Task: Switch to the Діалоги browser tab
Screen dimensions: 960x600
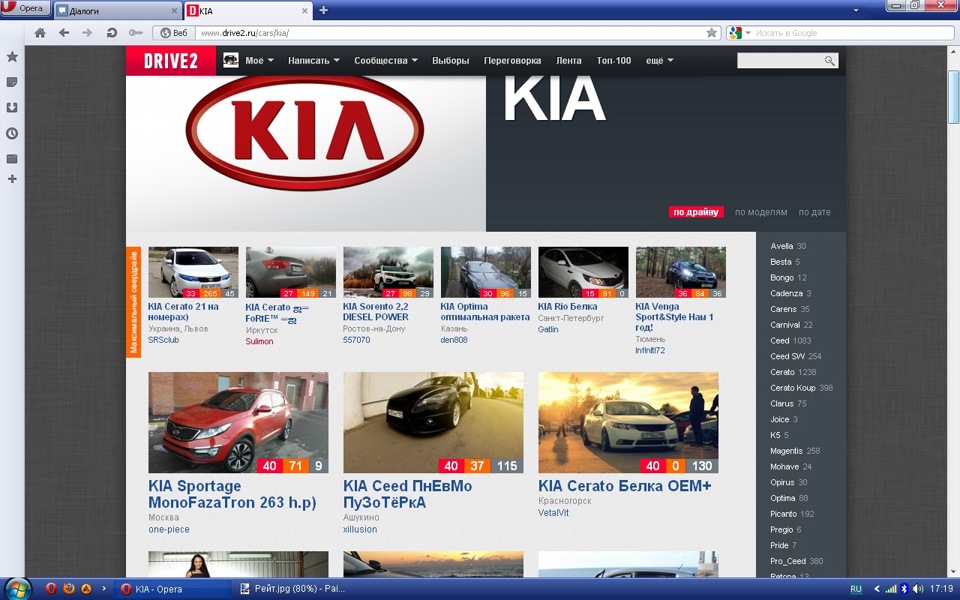Action: 116,11
